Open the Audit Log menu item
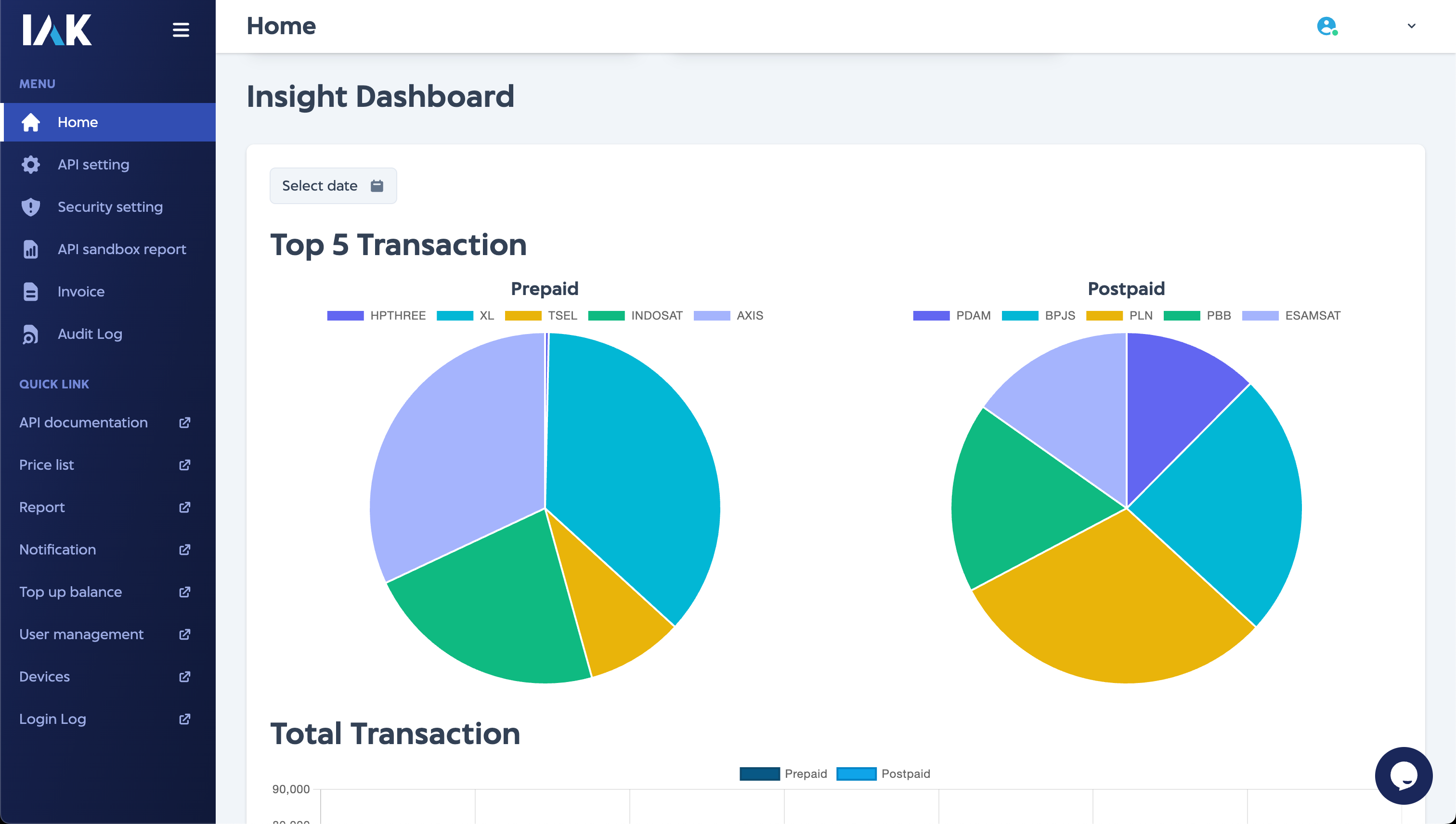This screenshot has height=824, width=1456. 108,334
